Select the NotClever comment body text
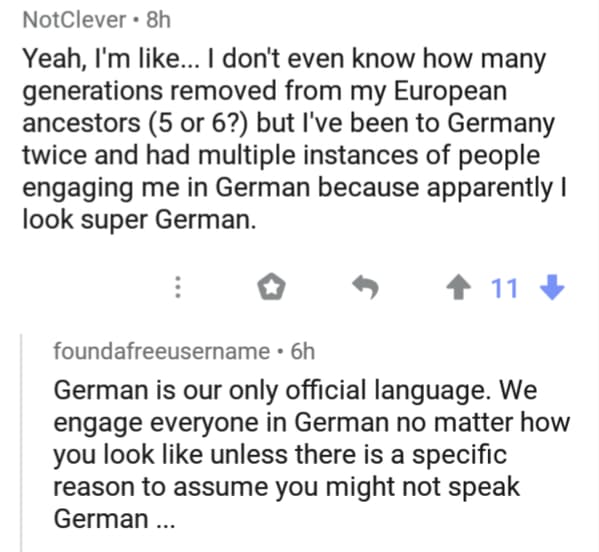Image resolution: width=599 pixels, height=552 pixels. click(294, 139)
